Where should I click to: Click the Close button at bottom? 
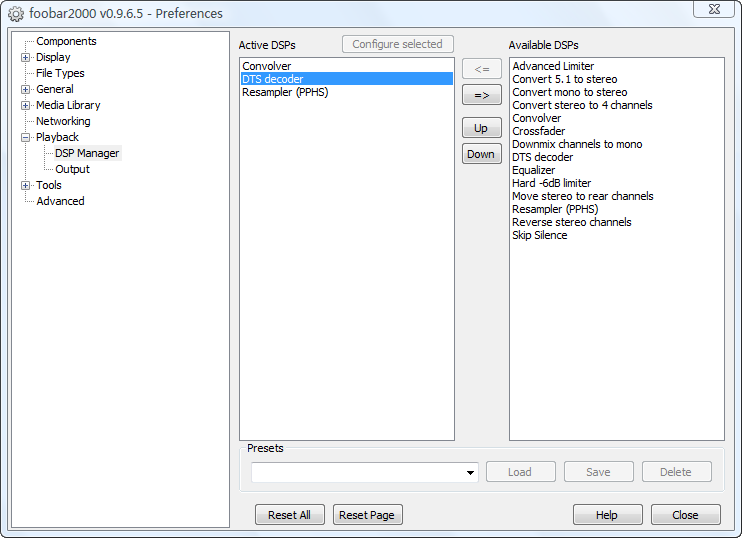point(686,515)
